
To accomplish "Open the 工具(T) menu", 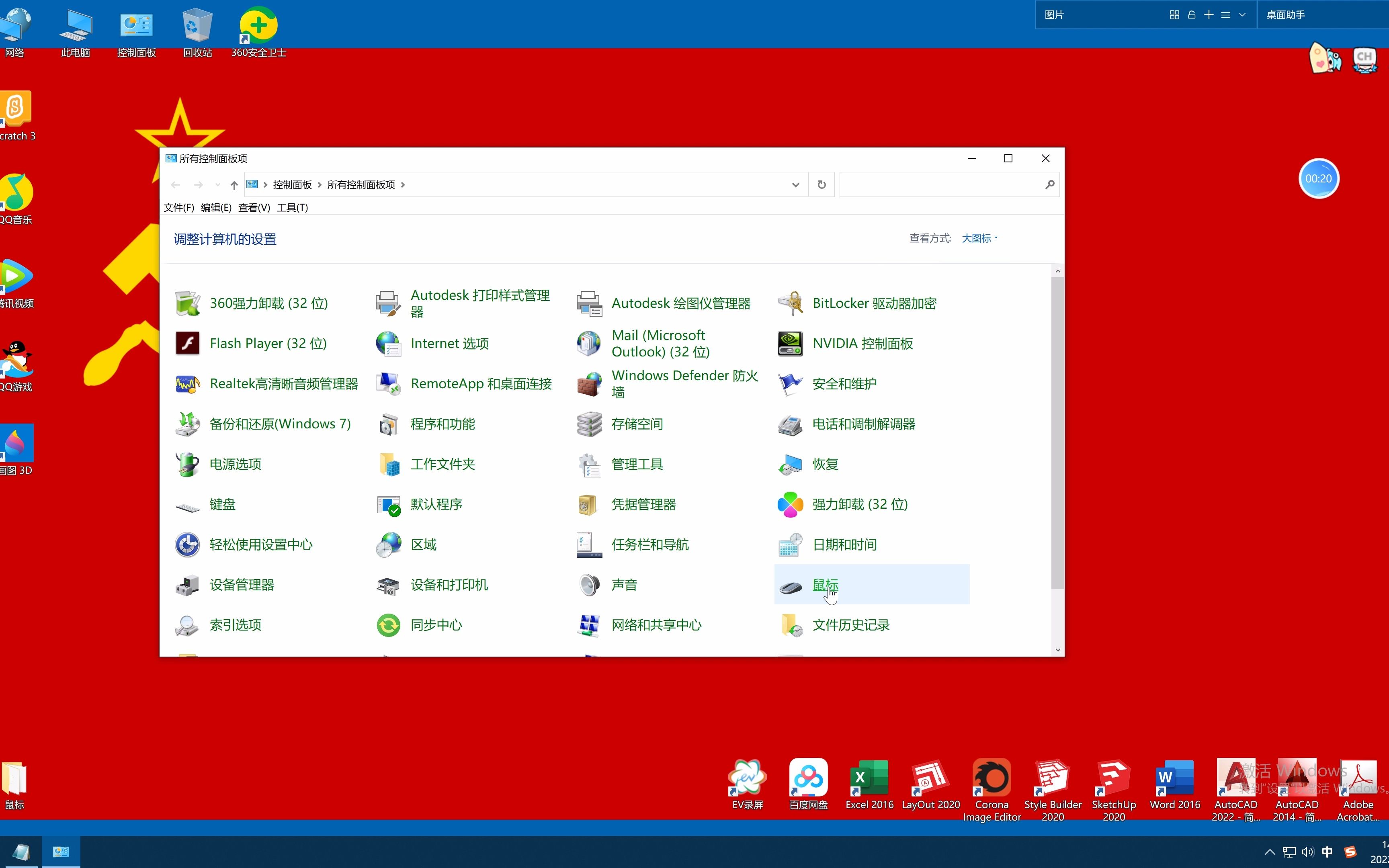I will (x=292, y=208).
